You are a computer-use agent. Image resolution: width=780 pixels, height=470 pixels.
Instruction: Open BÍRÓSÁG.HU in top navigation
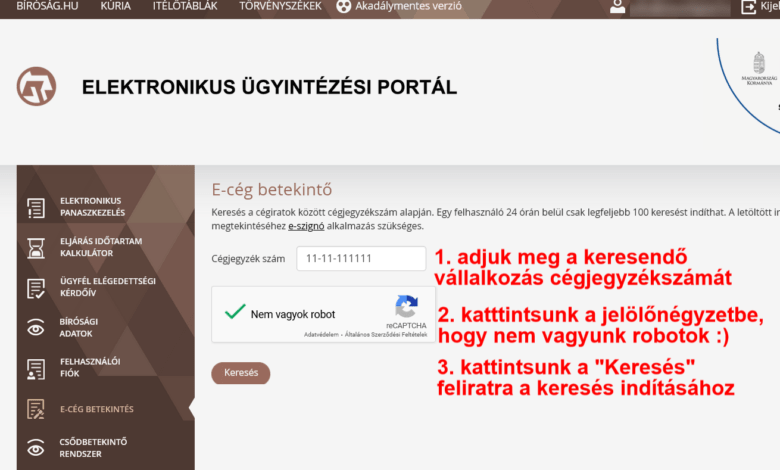point(47,6)
